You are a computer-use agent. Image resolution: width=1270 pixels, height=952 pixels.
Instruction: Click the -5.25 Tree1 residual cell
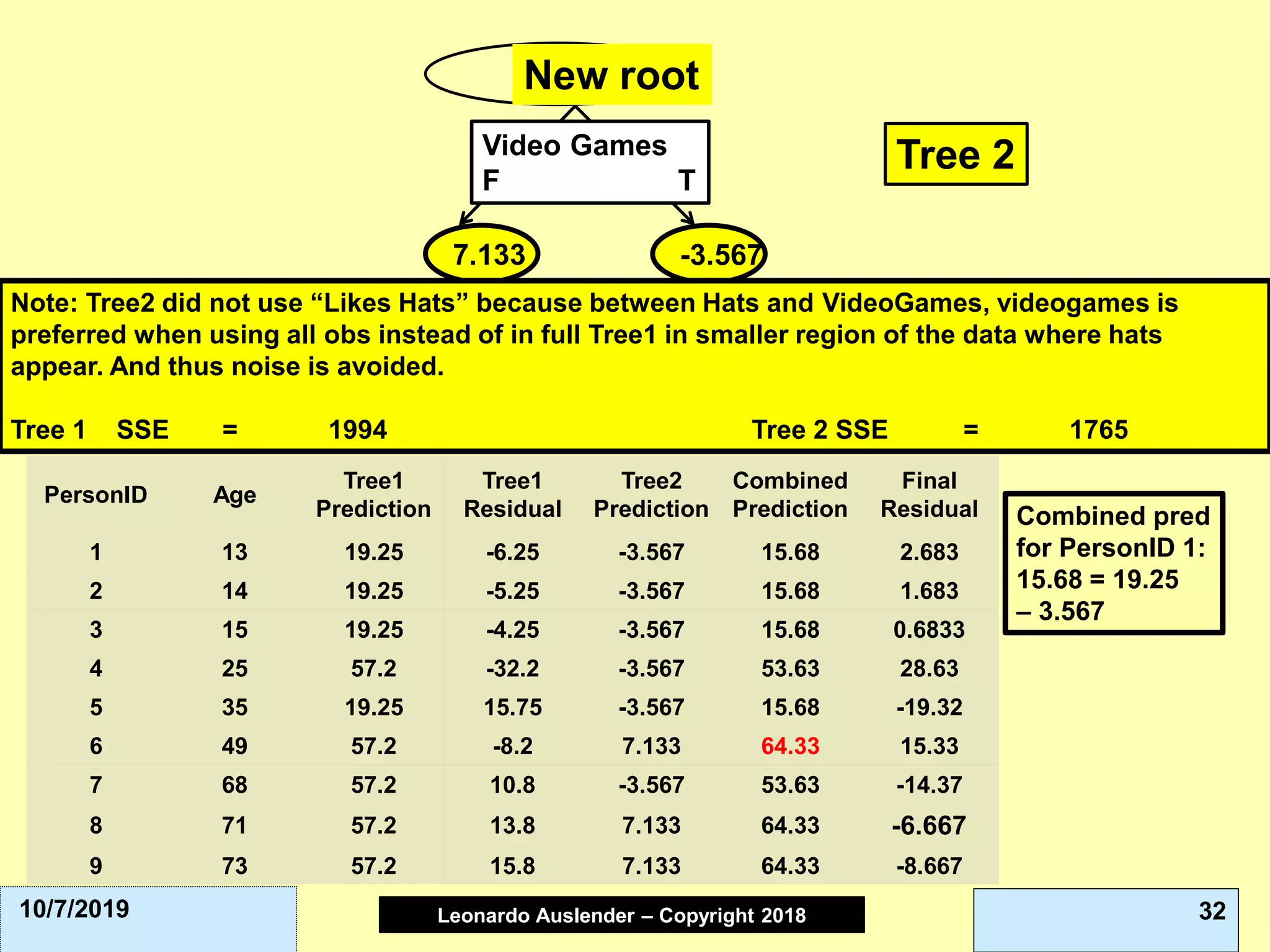click(512, 591)
